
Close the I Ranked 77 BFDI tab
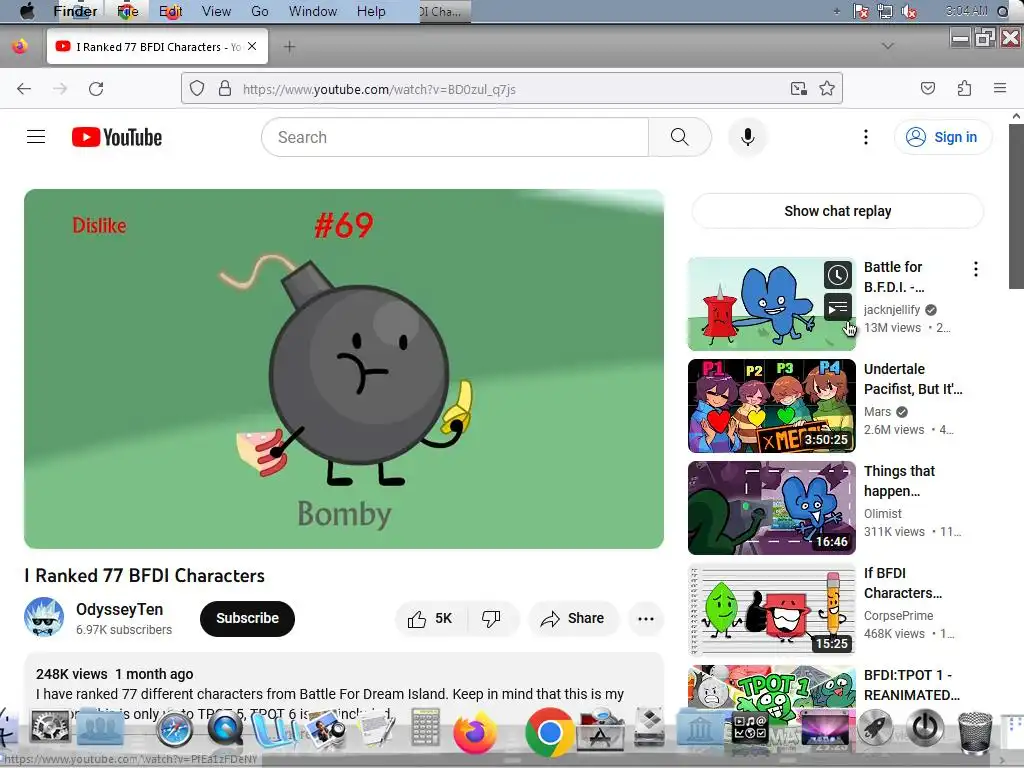tap(252, 46)
